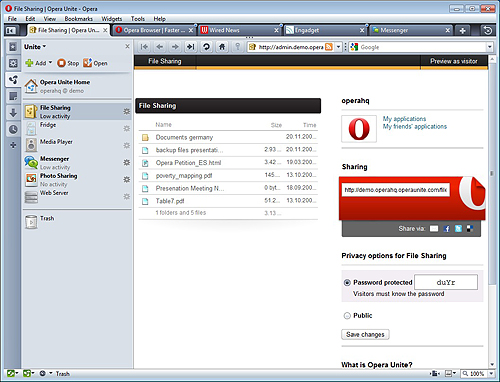
Task: Toggle the File Sharing service gear icon
Action: coord(127,111)
